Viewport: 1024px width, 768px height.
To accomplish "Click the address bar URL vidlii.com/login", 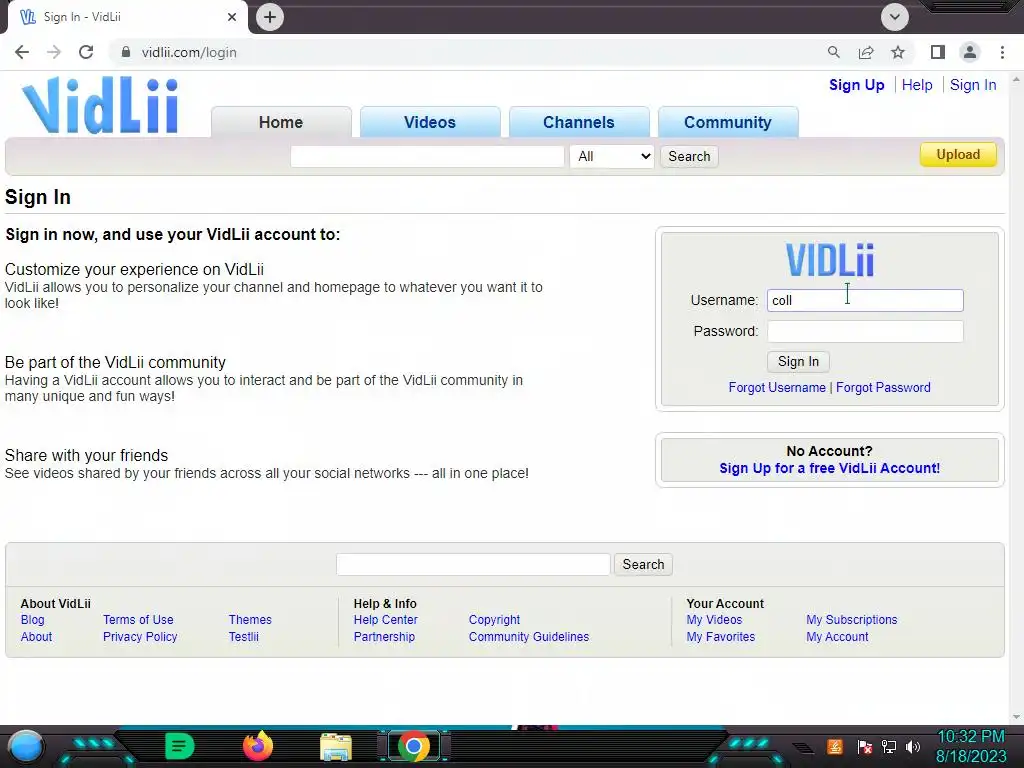I will coord(189,52).
